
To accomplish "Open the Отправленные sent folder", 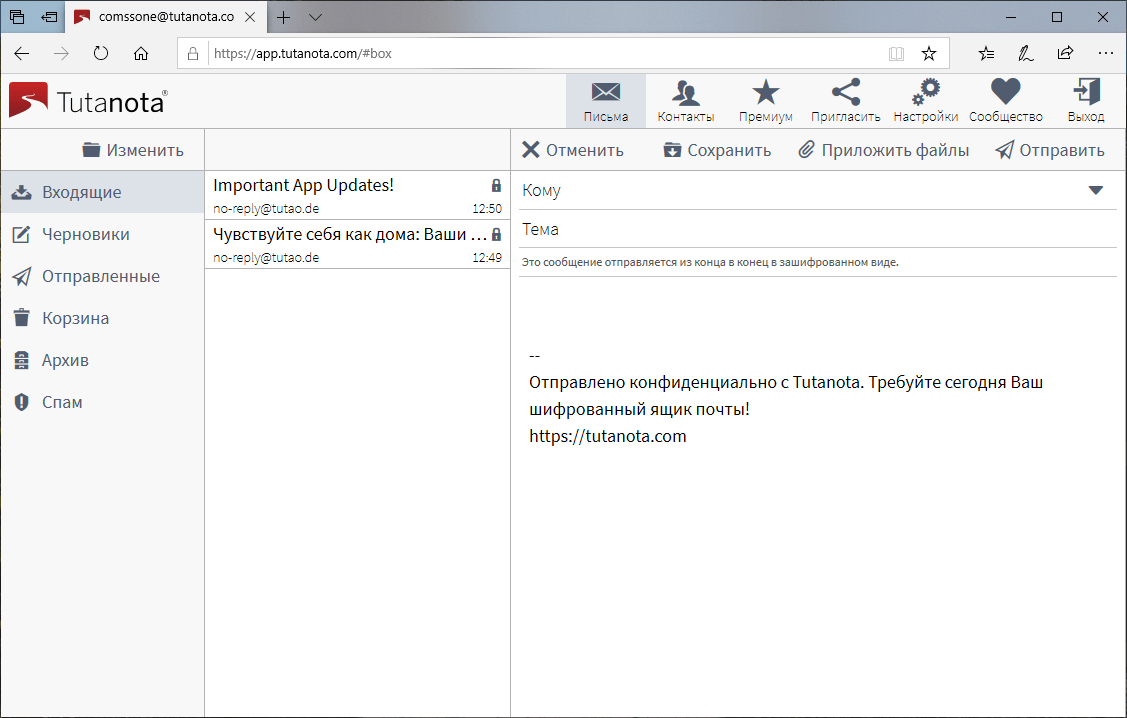I will (x=102, y=276).
